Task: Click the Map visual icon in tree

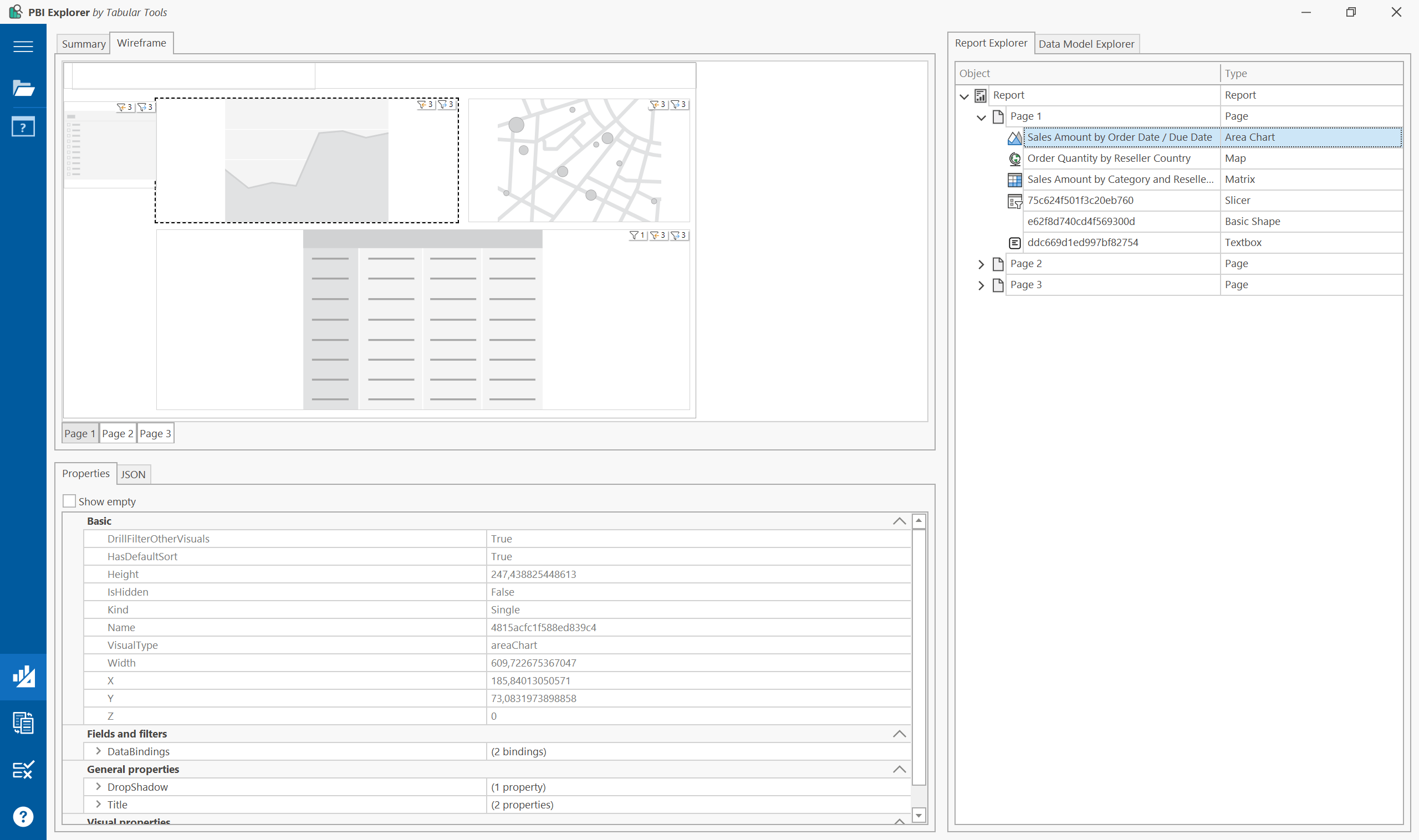Action: pyautogui.click(x=1015, y=158)
